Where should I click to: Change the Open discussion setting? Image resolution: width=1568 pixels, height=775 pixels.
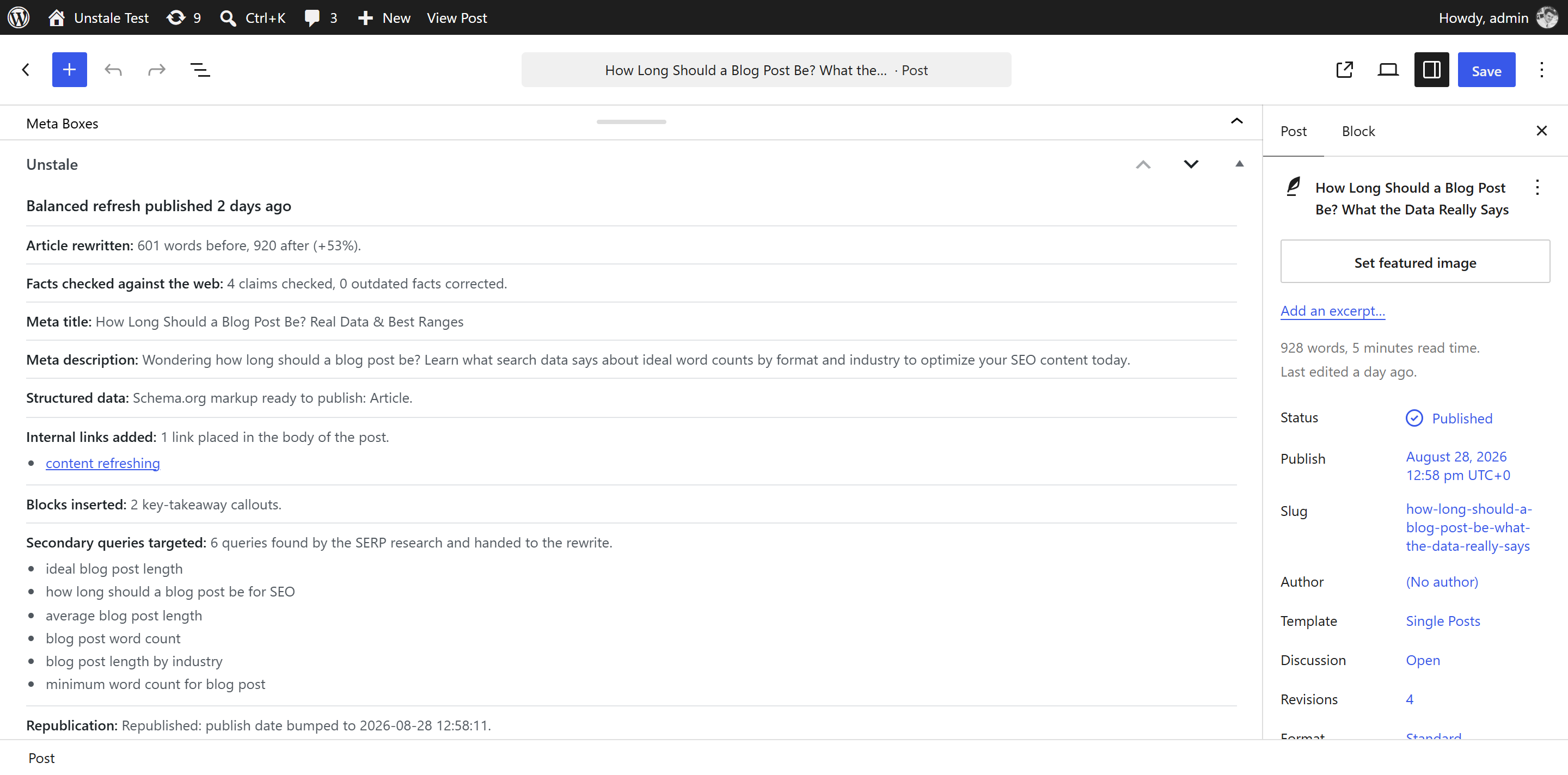(x=1423, y=660)
